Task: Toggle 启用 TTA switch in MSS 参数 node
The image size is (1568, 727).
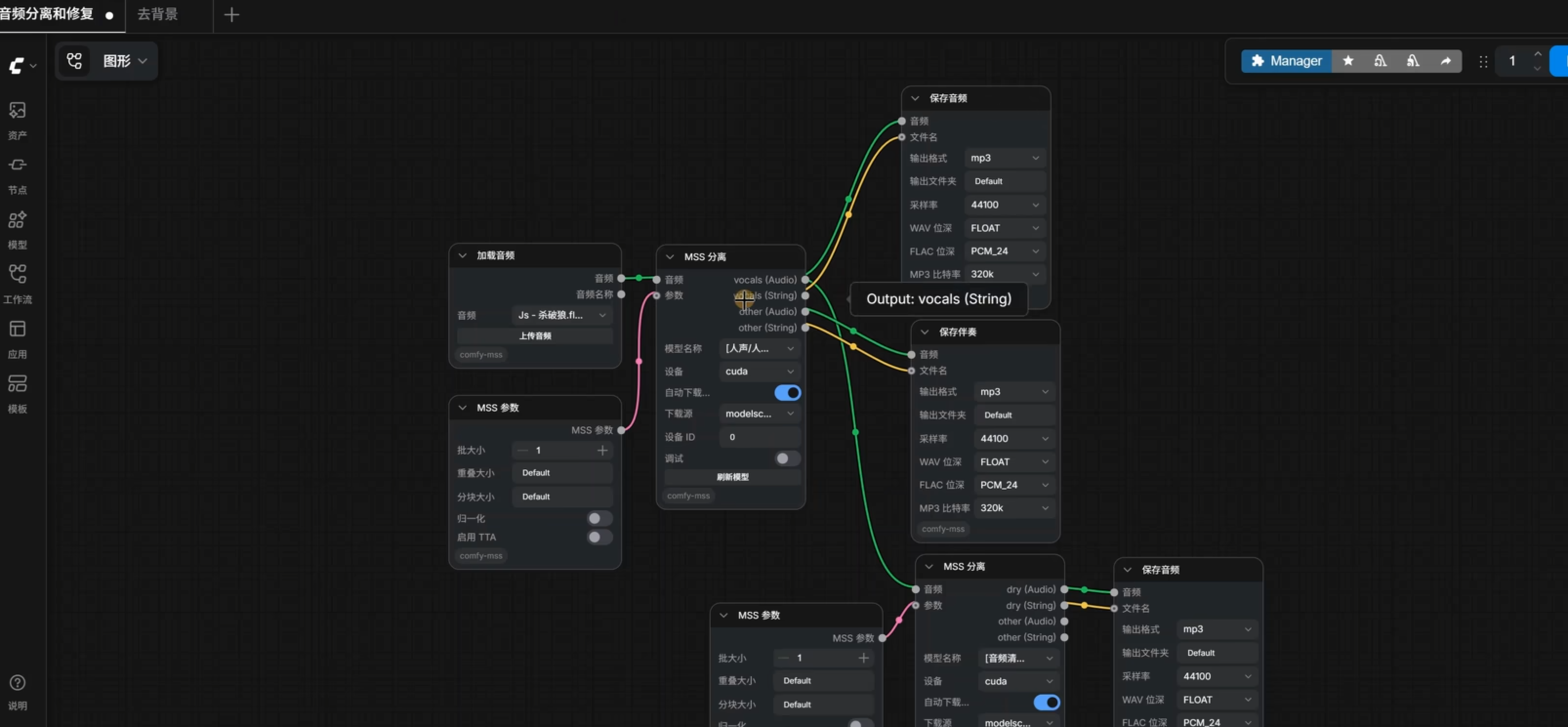Action: pyautogui.click(x=599, y=537)
